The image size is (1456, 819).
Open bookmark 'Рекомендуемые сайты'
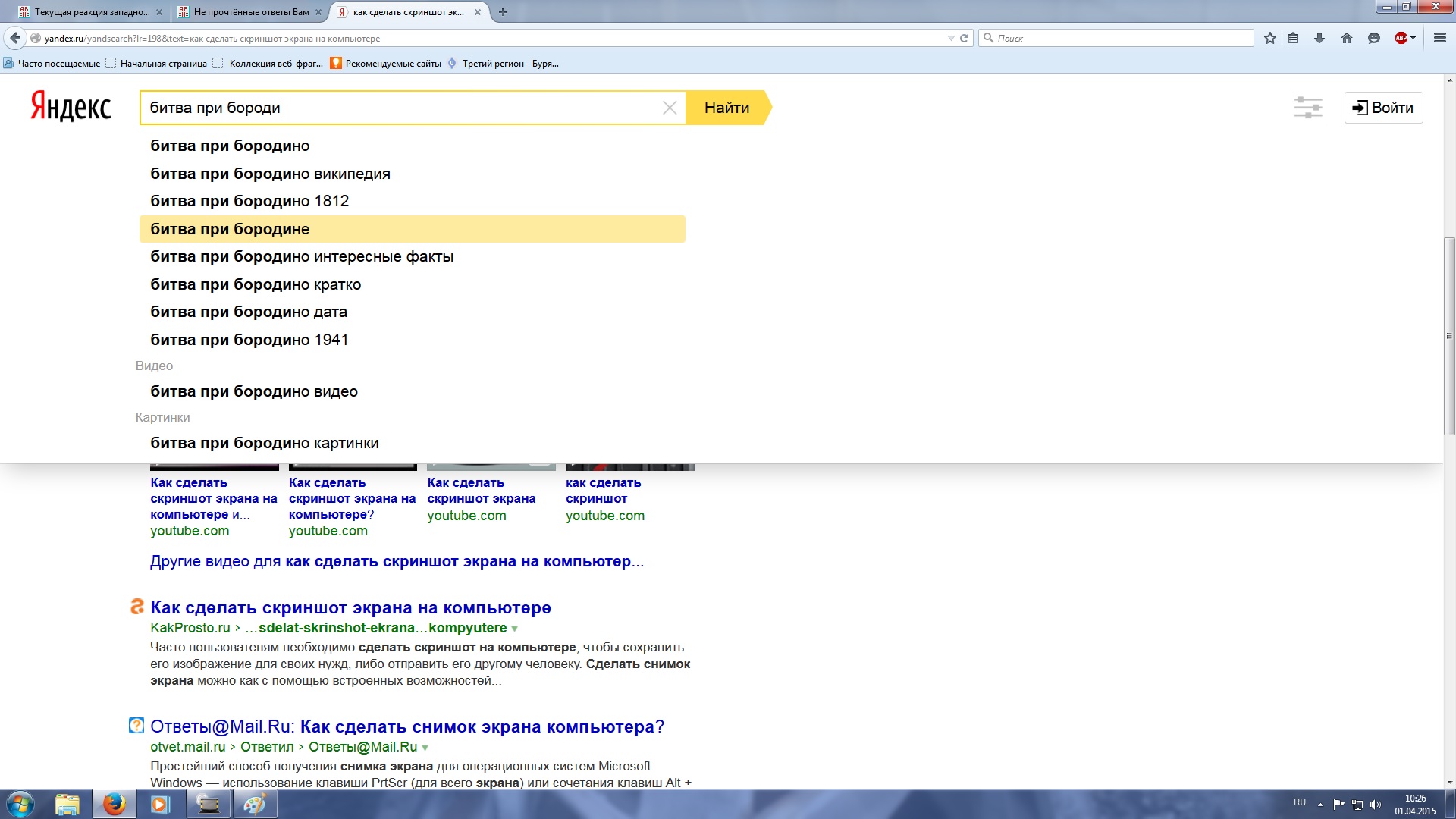(x=385, y=64)
